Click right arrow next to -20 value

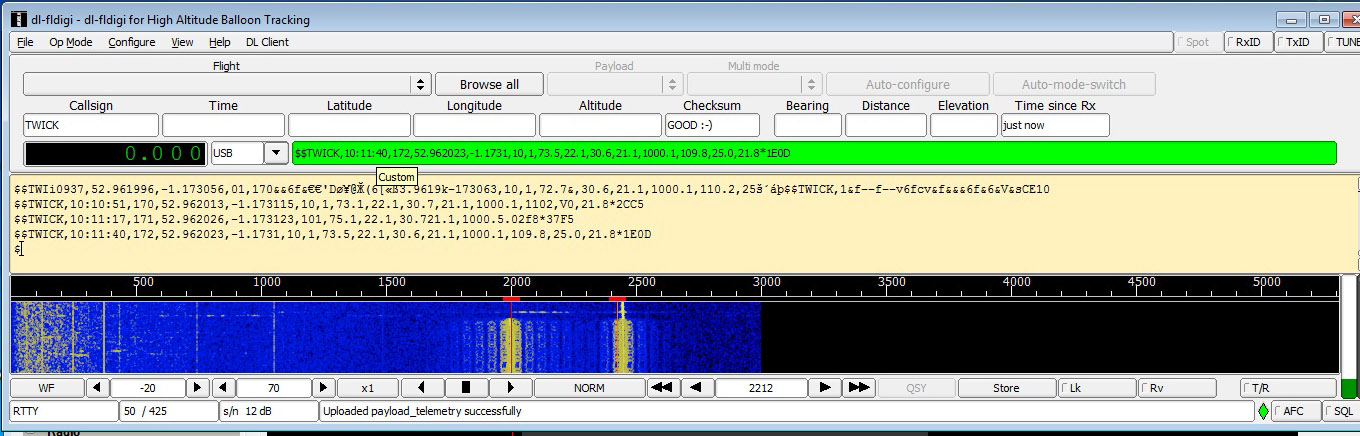pos(198,388)
